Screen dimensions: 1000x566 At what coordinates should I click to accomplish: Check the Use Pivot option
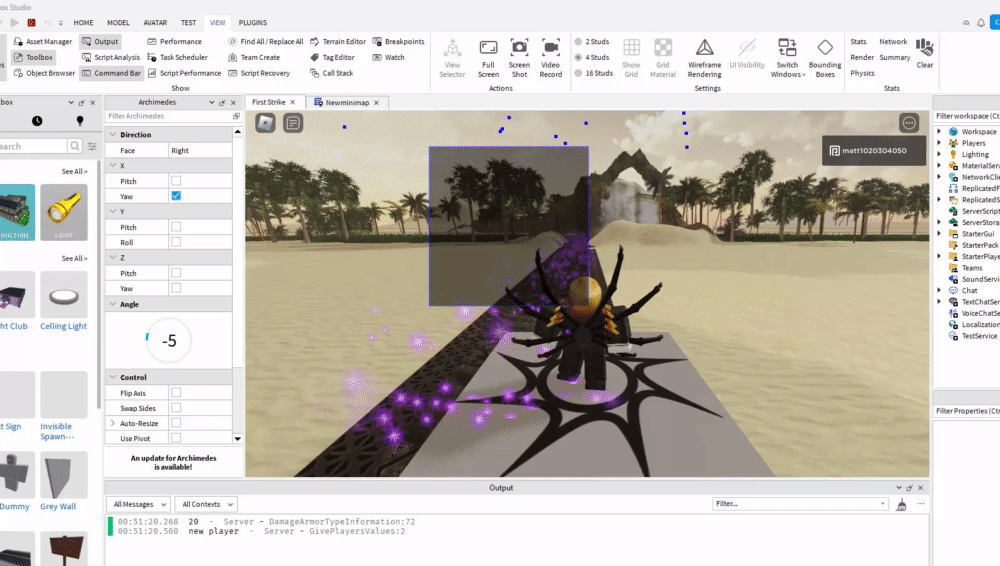176,438
